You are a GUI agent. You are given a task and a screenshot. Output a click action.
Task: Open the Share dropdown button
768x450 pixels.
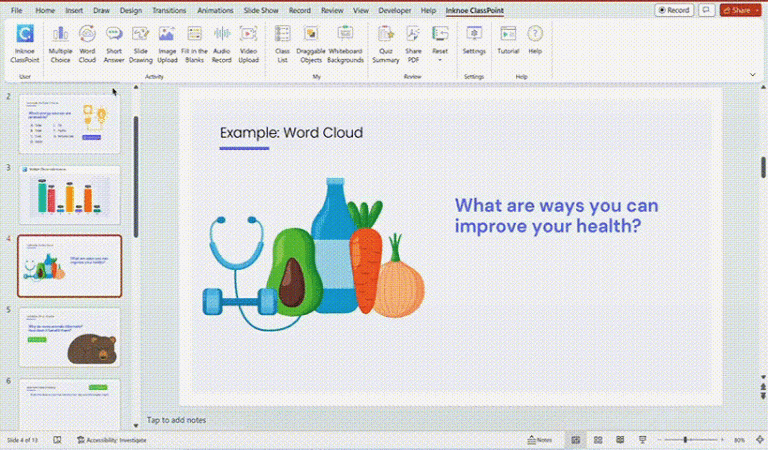click(740, 10)
